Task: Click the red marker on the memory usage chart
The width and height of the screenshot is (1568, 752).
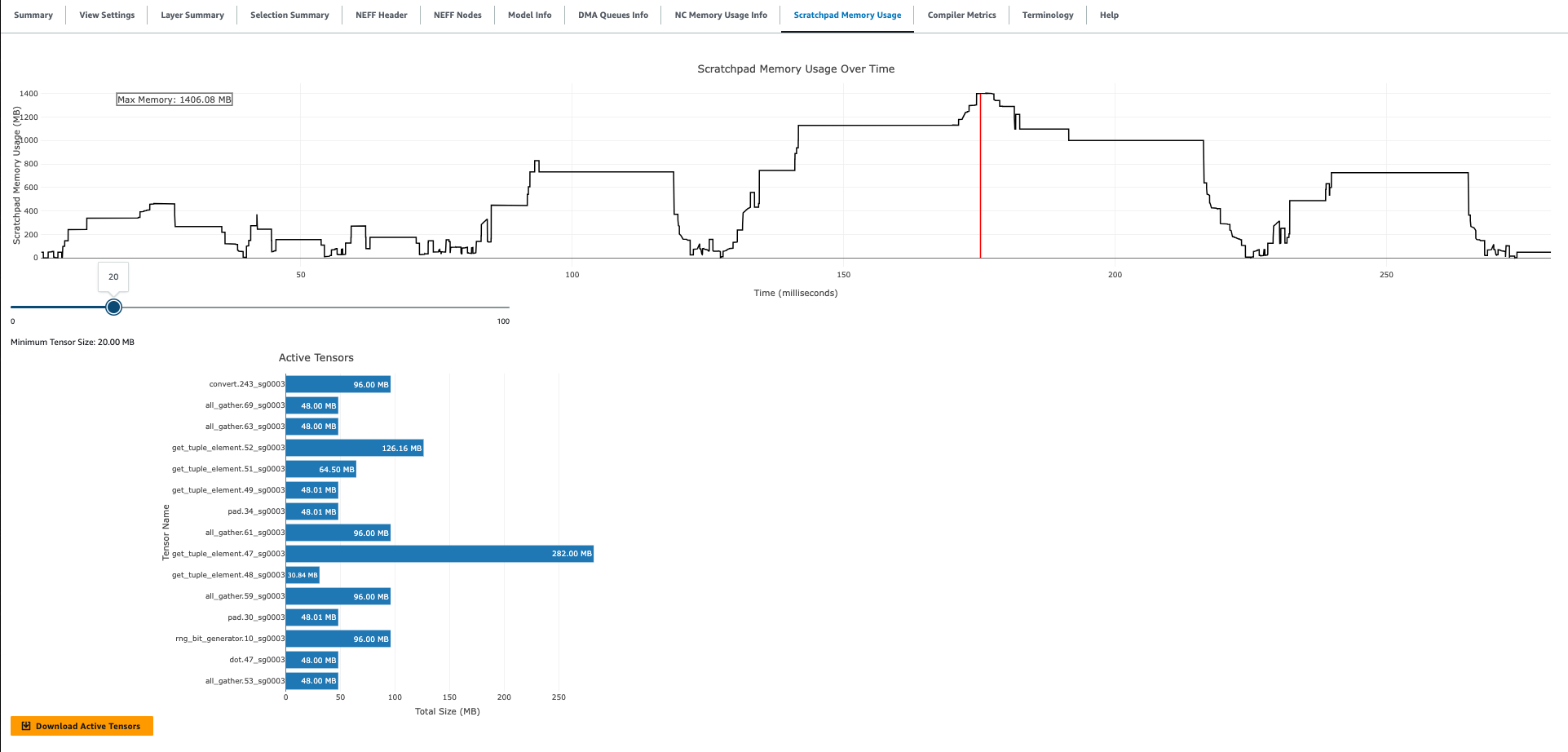Action: coord(981,175)
